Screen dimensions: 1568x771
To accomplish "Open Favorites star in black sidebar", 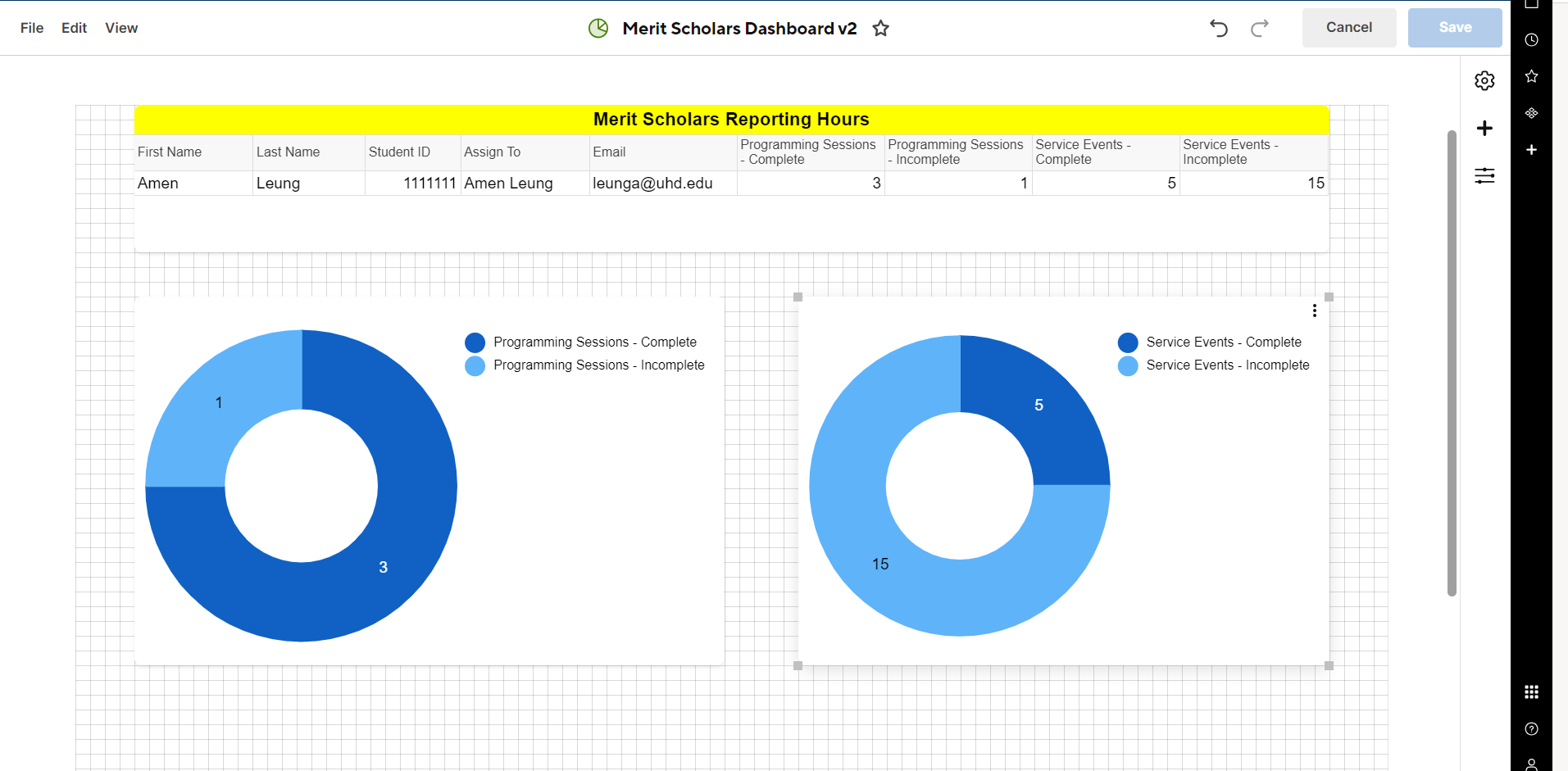I will pyautogui.click(x=1531, y=76).
